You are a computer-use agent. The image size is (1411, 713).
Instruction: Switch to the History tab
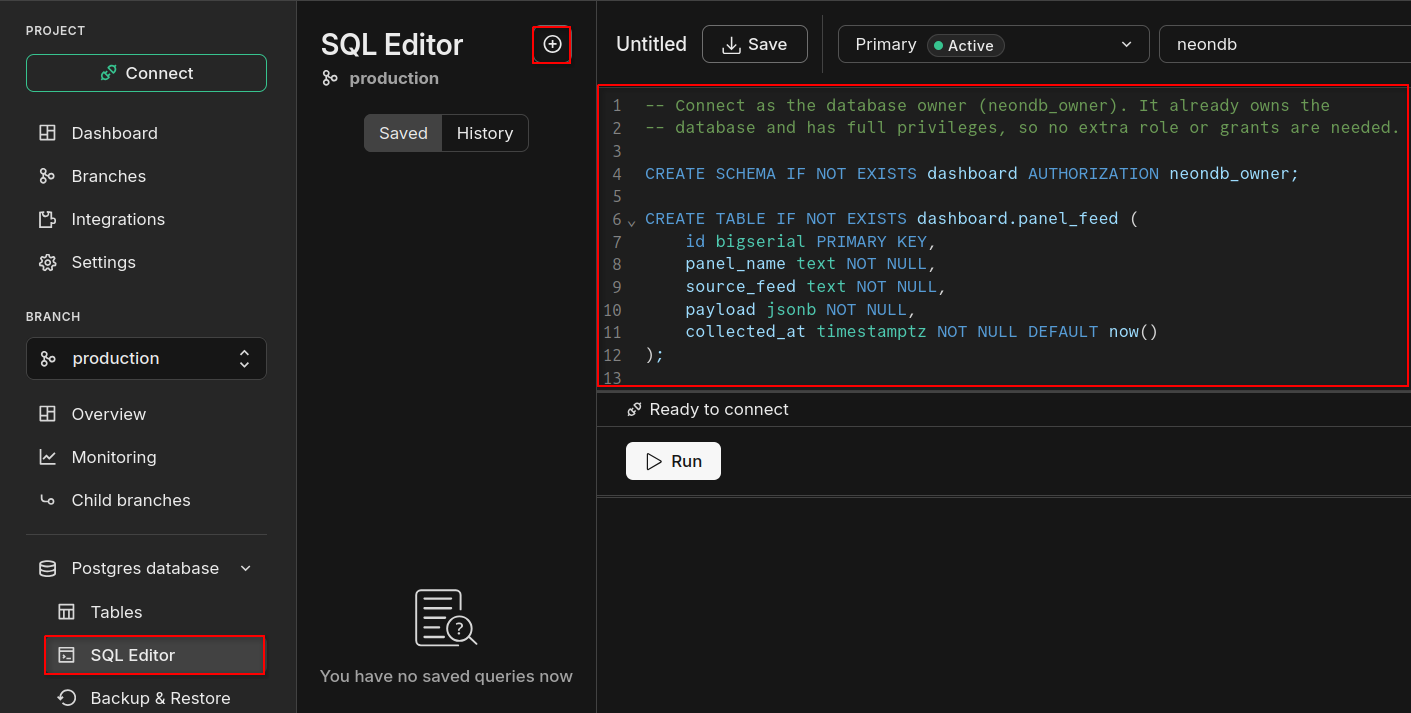[x=485, y=133]
